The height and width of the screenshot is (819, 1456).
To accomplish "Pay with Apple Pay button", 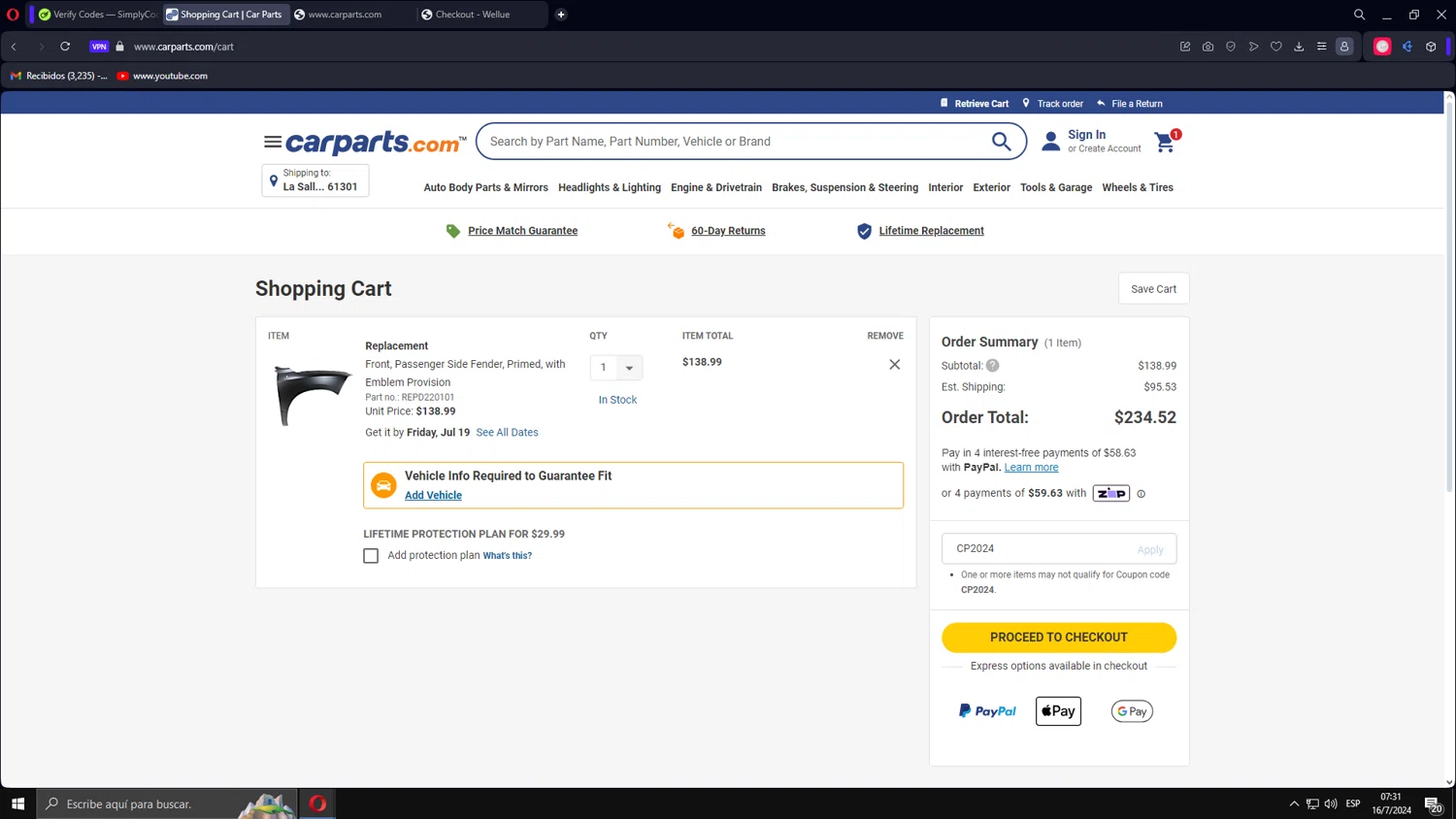I will click(x=1058, y=711).
